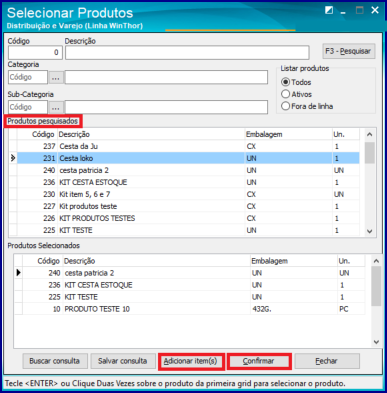The image size is (387, 393).
Task: Select searched row KIT CESTA ESTOQUE
Action: point(188,182)
